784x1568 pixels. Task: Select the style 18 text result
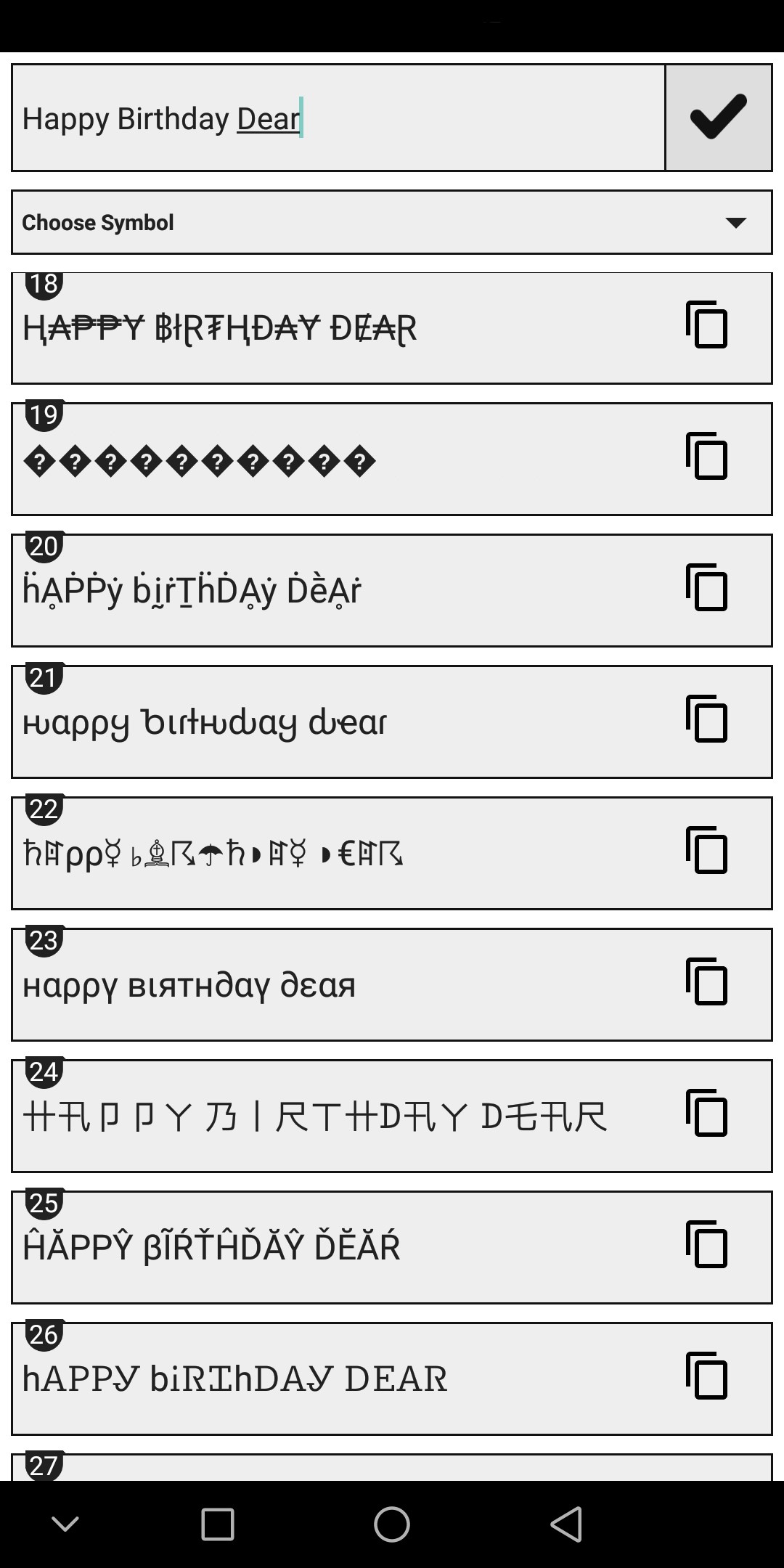point(220,328)
